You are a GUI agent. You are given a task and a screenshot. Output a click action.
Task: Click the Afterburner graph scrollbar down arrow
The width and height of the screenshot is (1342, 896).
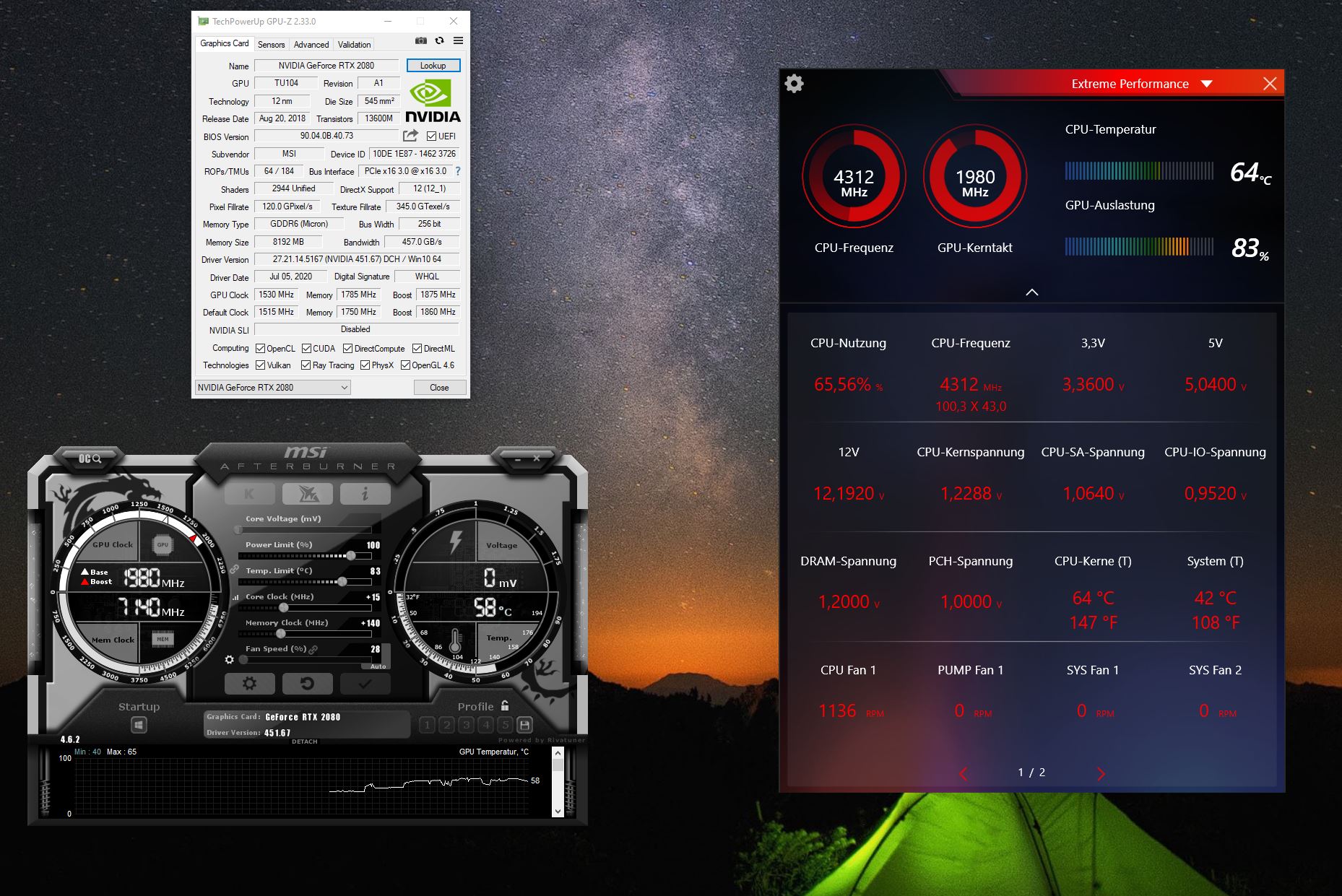[x=558, y=812]
